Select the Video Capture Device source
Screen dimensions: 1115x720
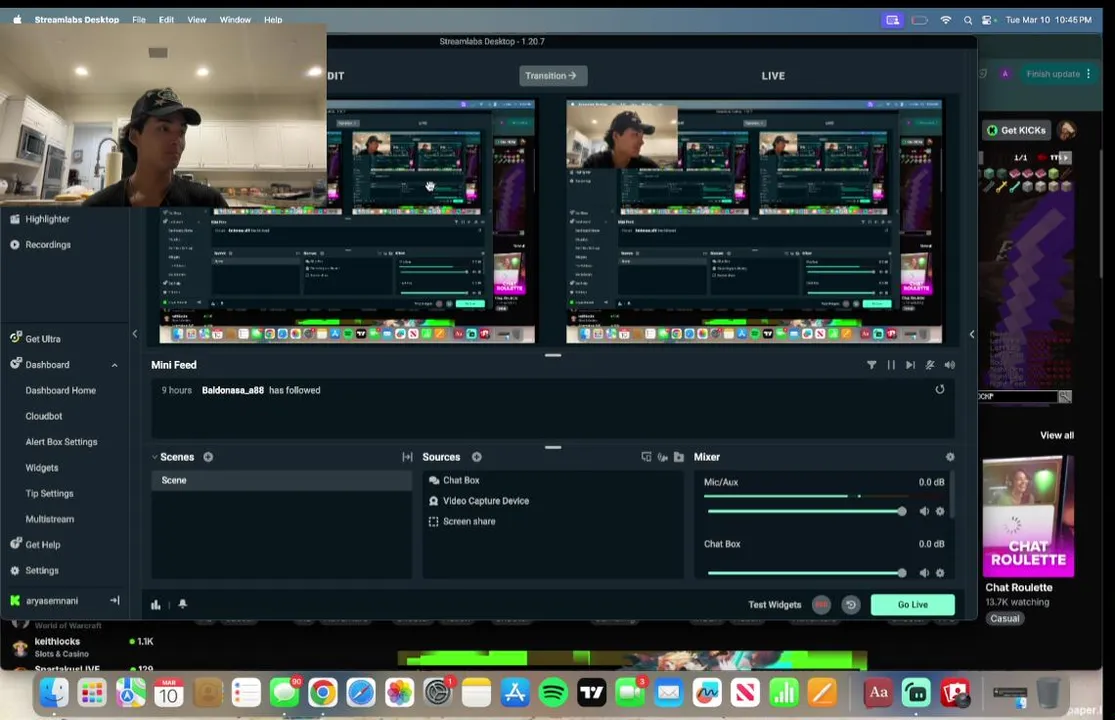553,501
